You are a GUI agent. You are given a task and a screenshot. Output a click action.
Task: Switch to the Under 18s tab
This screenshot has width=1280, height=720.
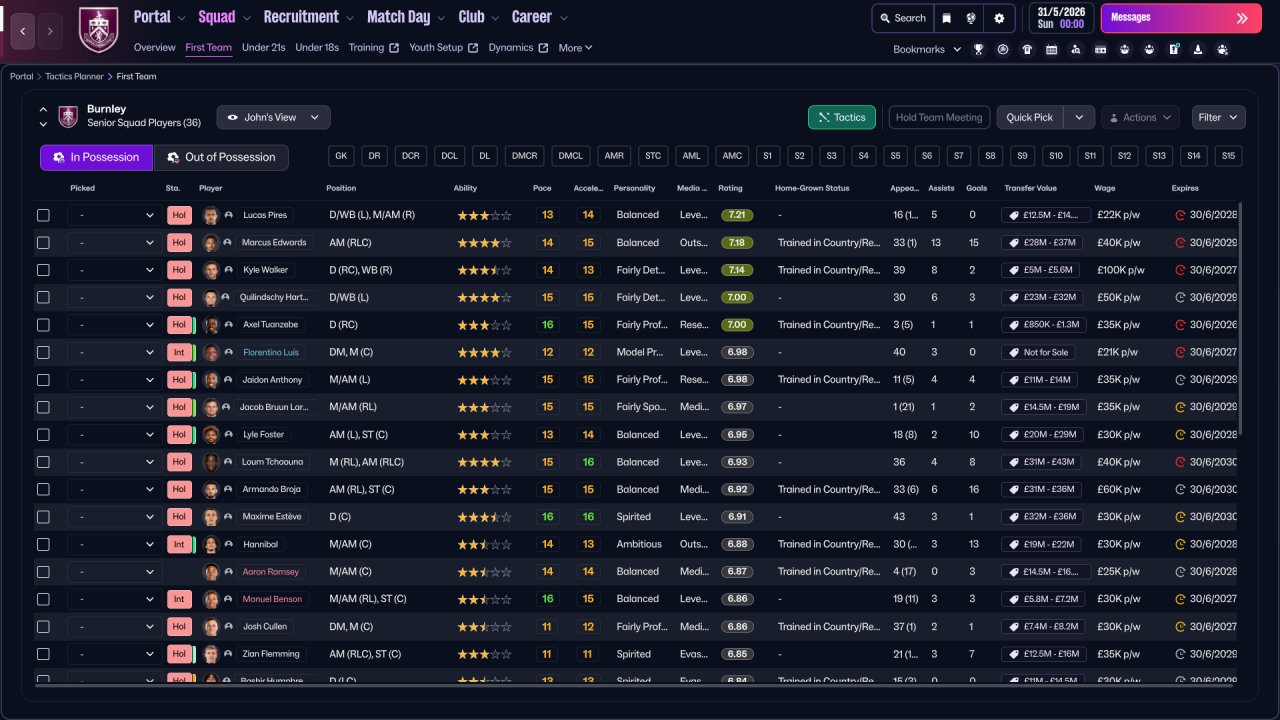[317, 48]
